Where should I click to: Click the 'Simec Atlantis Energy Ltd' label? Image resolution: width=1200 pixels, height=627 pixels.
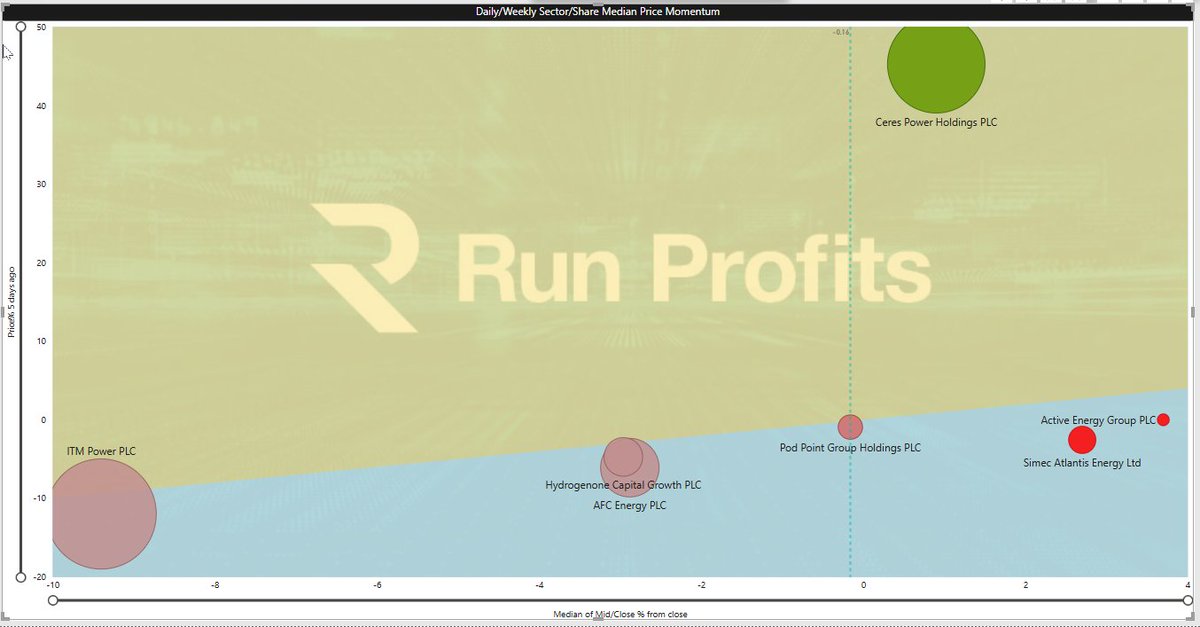(1082, 463)
